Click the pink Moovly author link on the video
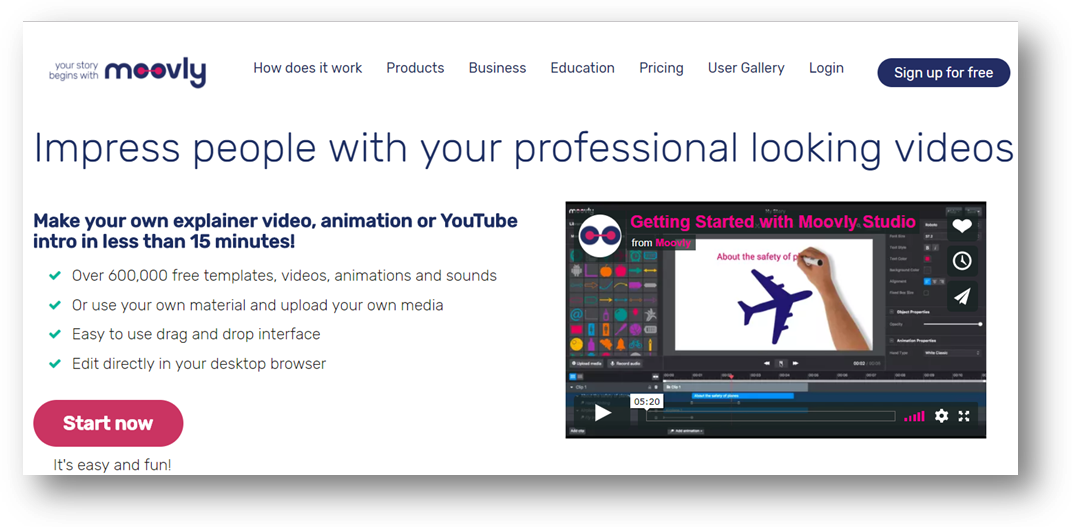The width and height of the screenshot is (1072, 527). pos(673,243)
